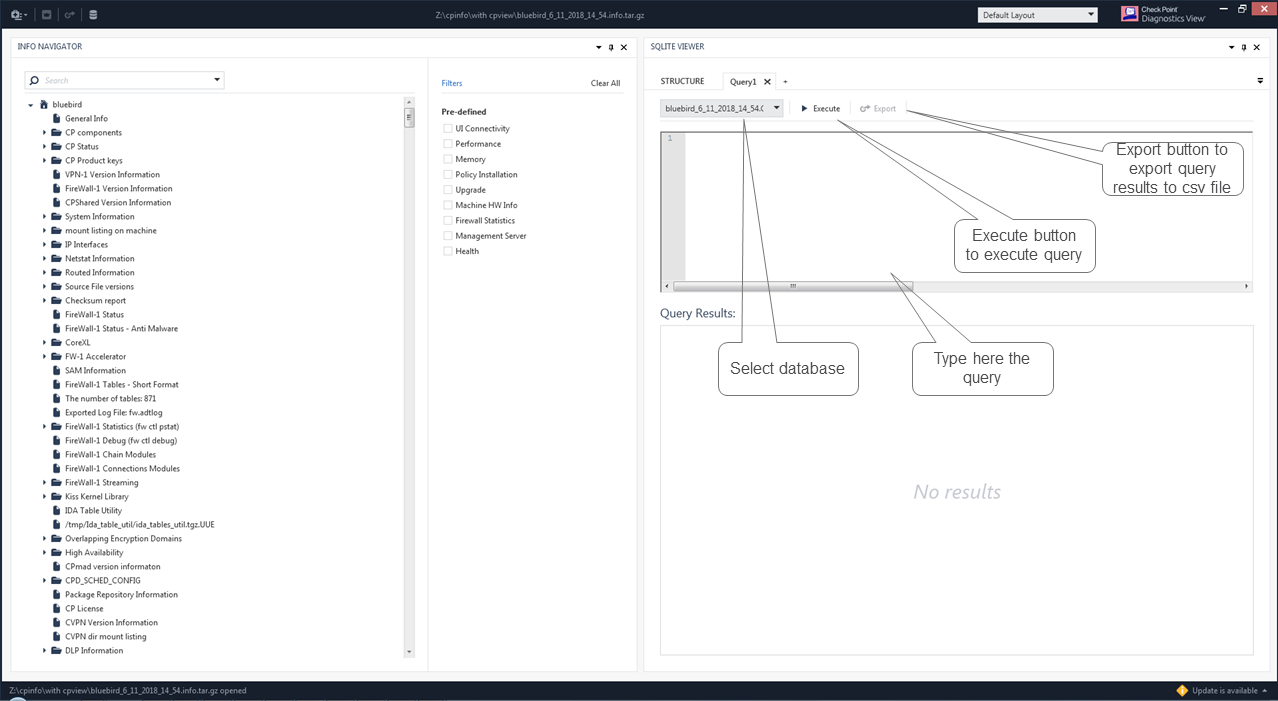Image resolution: width=1278 pixels, height=701 pixels.
Task: Click the share arrow icon in the top toolbar
Action: point(69,15)
